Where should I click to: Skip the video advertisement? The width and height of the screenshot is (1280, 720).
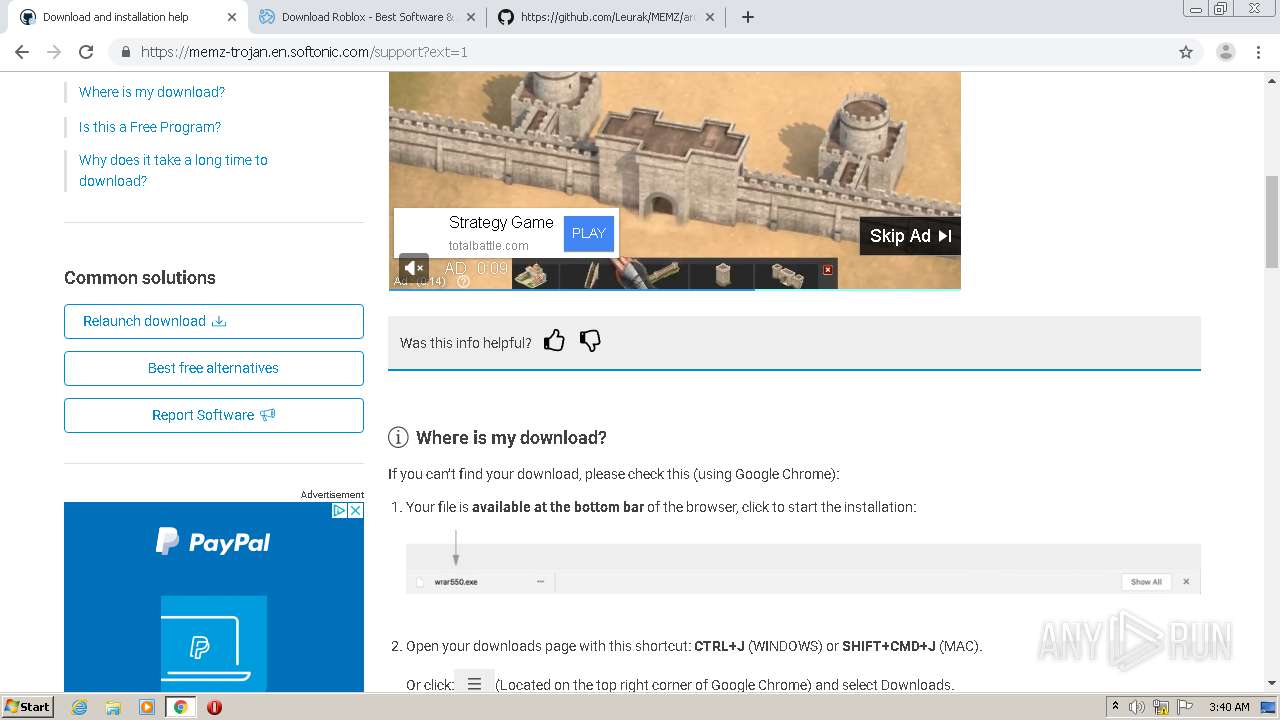coord(910,236)
